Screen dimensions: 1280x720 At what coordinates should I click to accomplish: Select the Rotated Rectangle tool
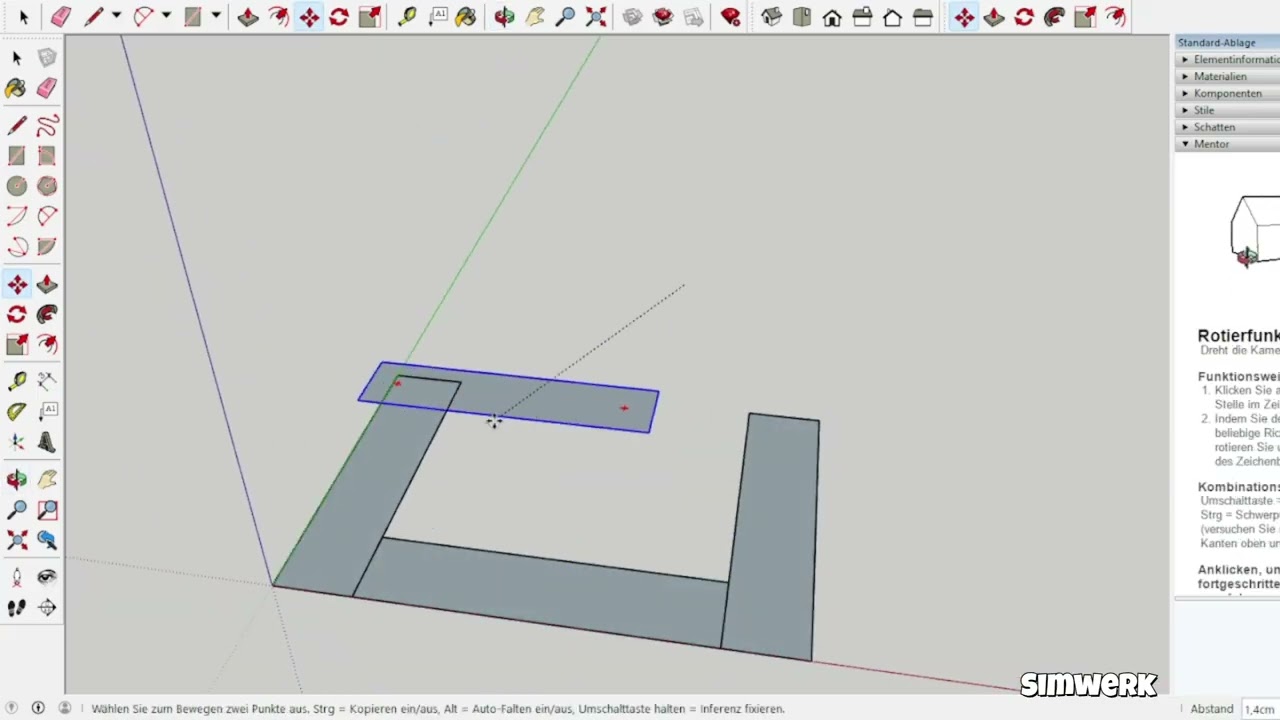coord(47,156)
